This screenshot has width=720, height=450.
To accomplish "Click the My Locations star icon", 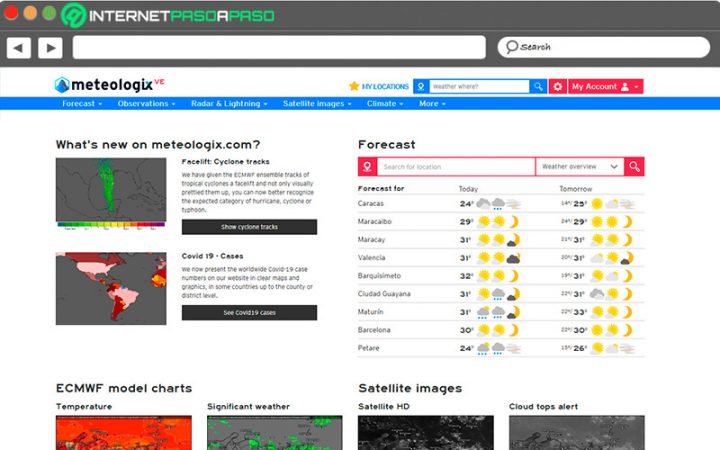I will pyautogui.click(x=354, y=86).
